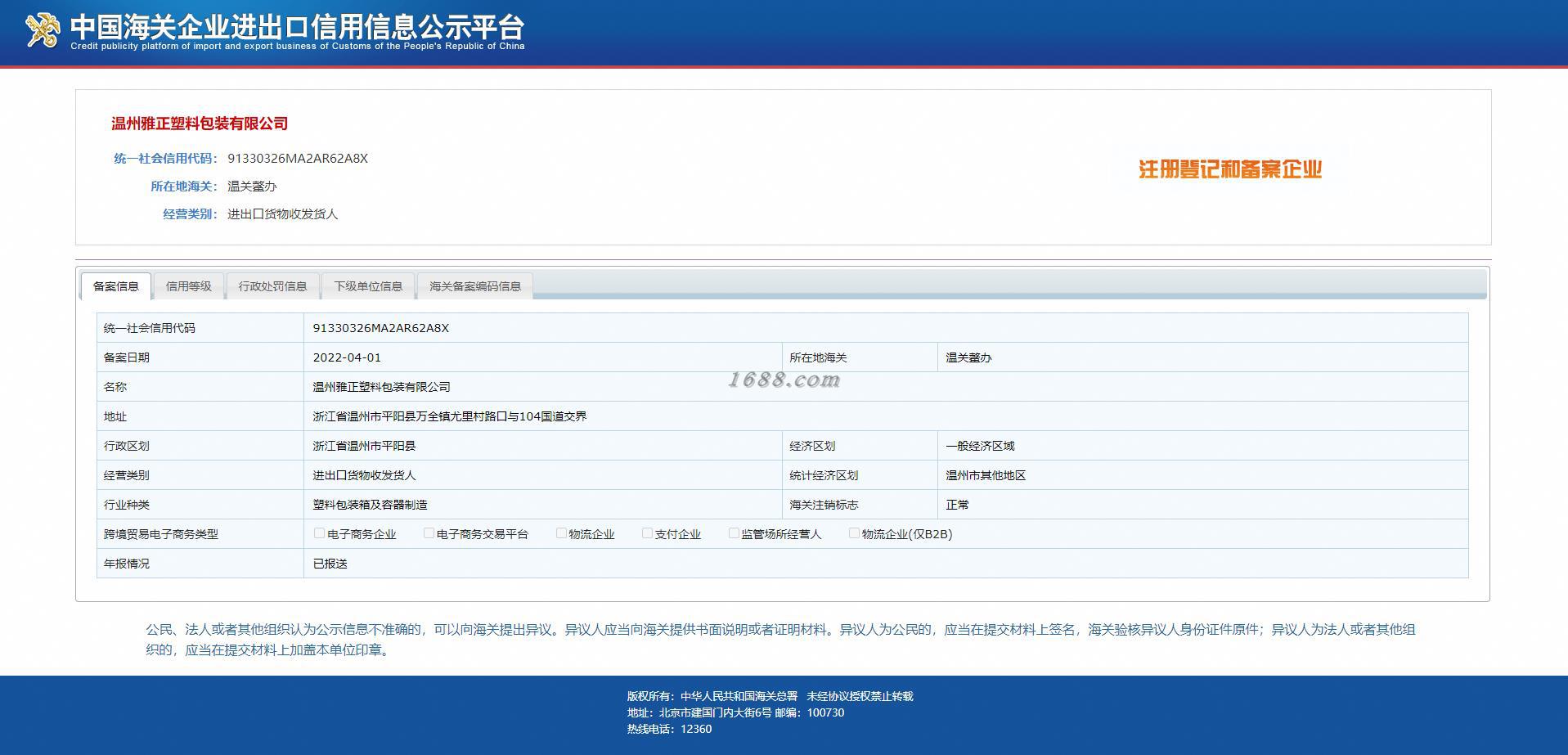Viewport: 1568px width, 755px height.
Task: Tick the 监管场所经营人 checkbox
Action: pos(734,533)
